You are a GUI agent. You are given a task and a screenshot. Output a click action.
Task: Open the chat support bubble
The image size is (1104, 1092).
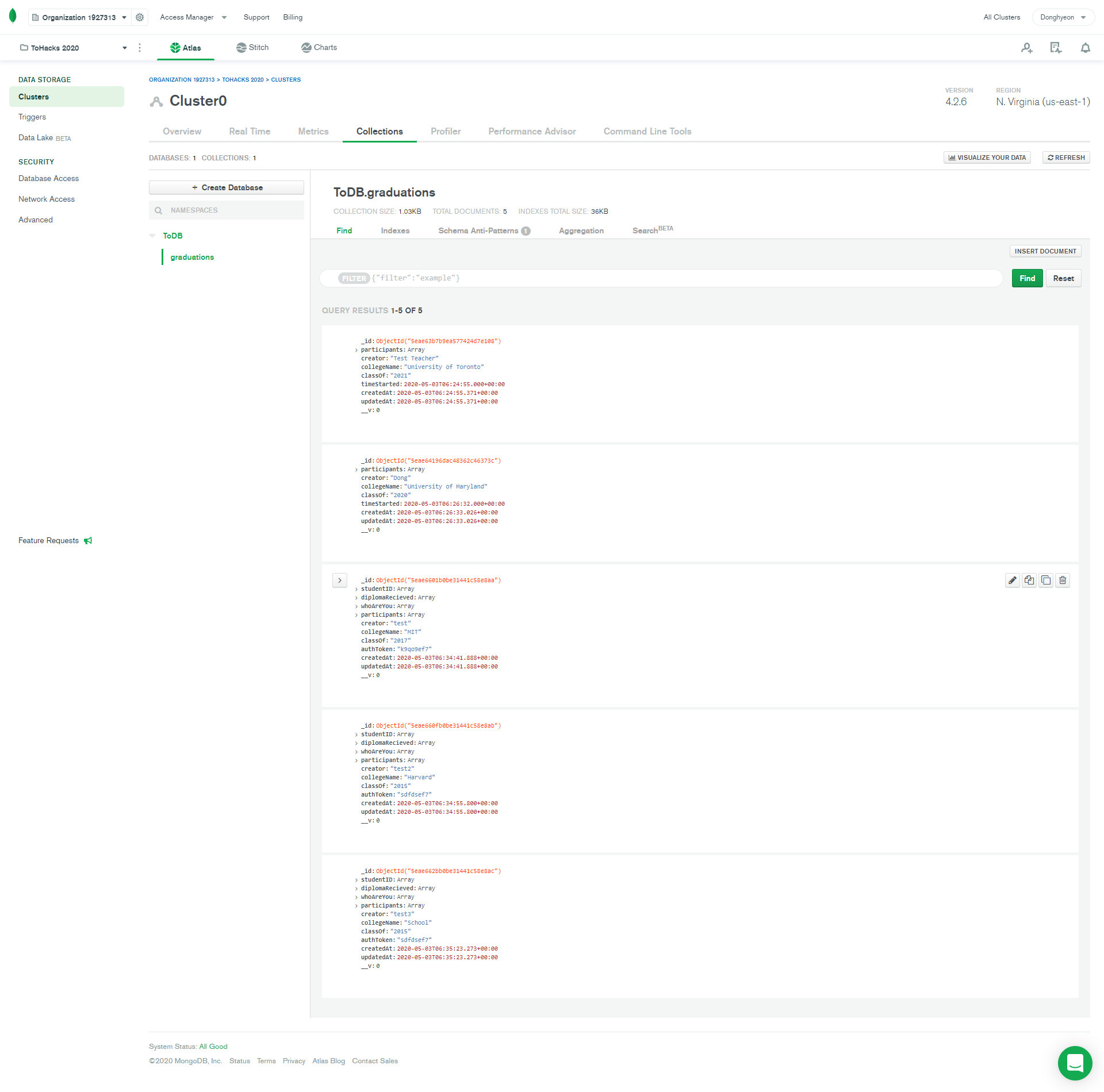point(1075,1063)
